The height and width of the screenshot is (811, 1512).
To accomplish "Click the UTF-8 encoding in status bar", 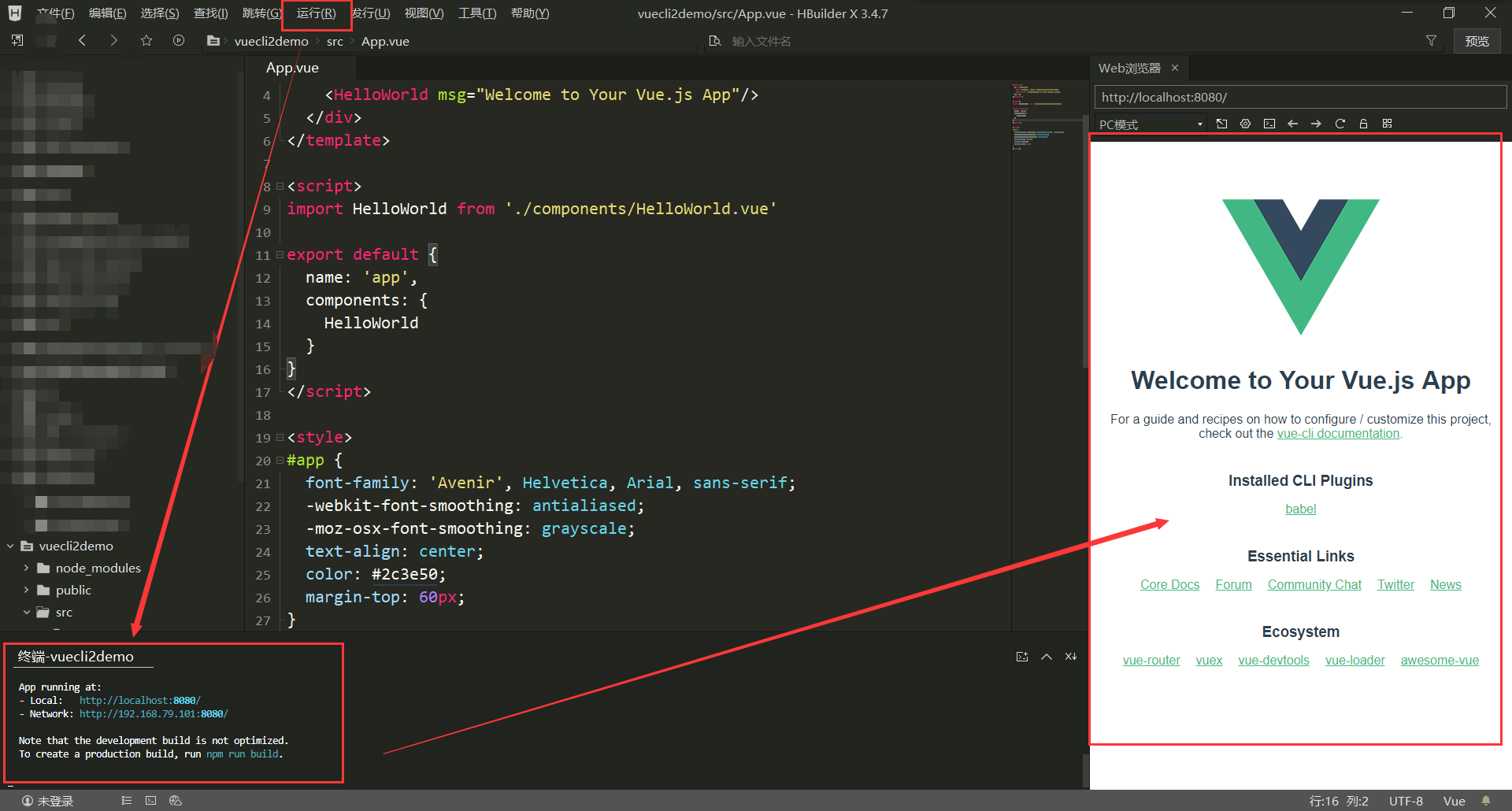I will tap(1406, 801).
